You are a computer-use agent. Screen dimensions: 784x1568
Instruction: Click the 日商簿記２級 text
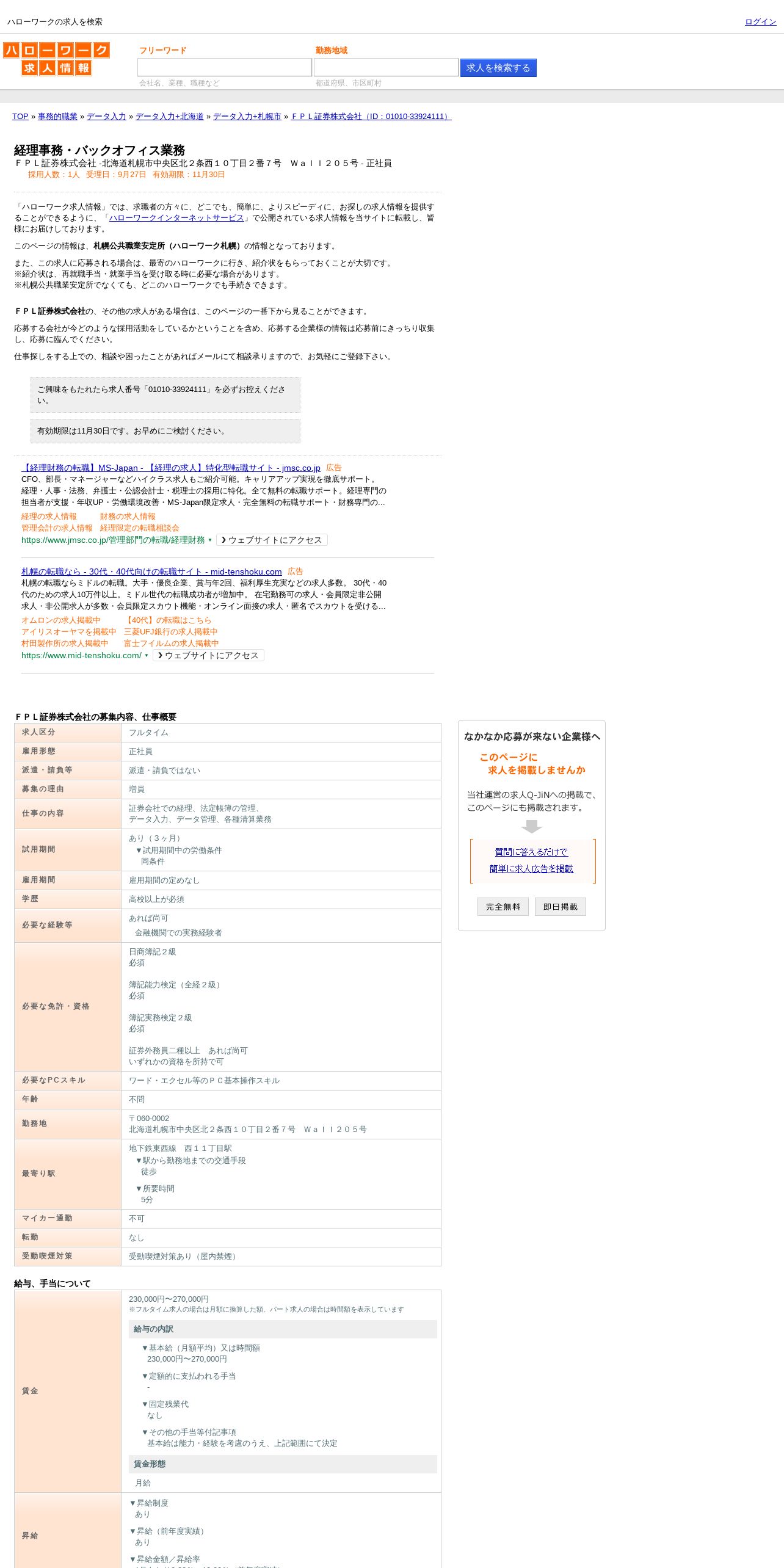click(153, 952)
